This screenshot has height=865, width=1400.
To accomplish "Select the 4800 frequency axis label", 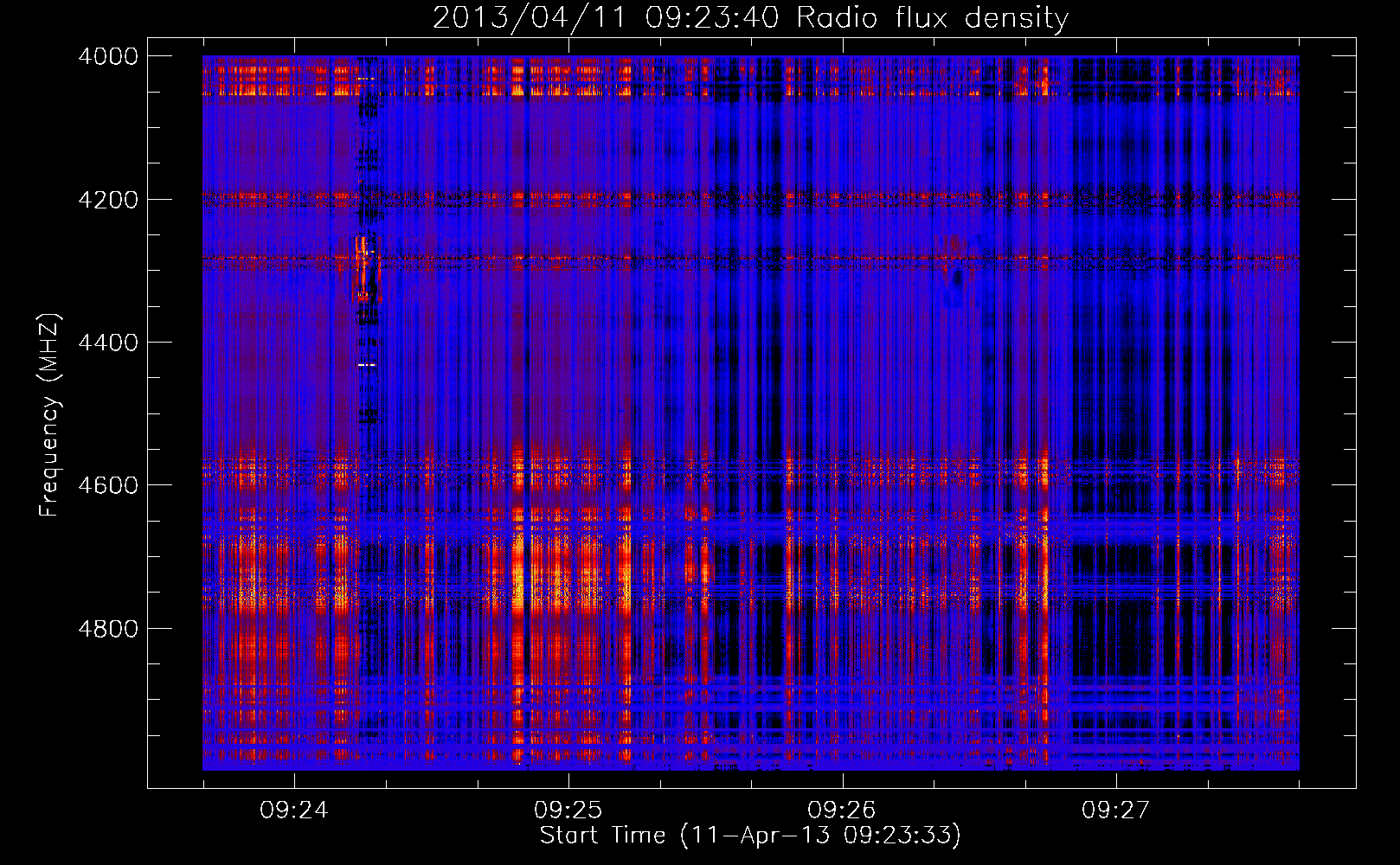I will pos(108,629).
